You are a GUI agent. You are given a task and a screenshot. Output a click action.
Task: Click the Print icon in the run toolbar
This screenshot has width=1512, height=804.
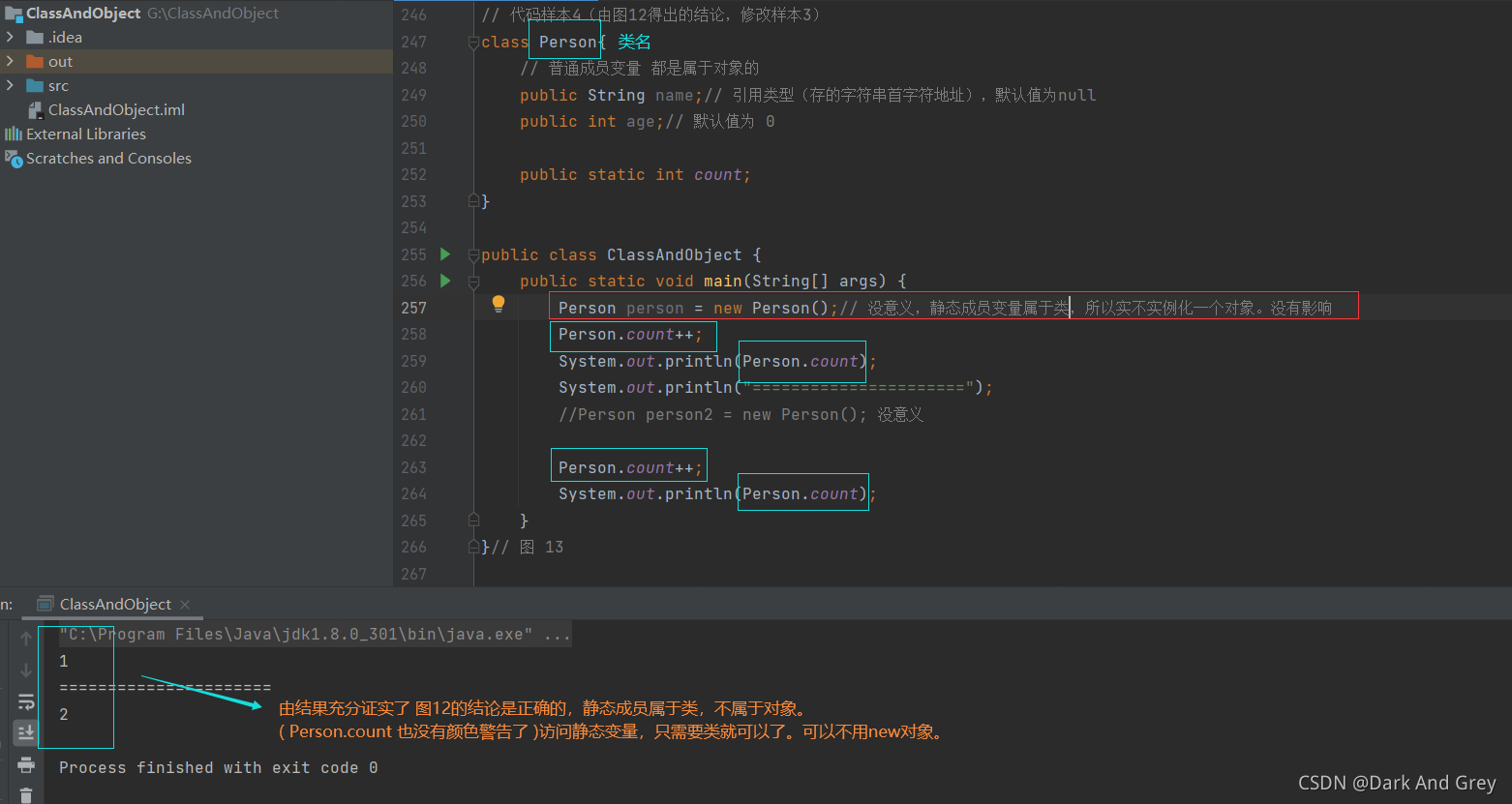pos(26,764)
